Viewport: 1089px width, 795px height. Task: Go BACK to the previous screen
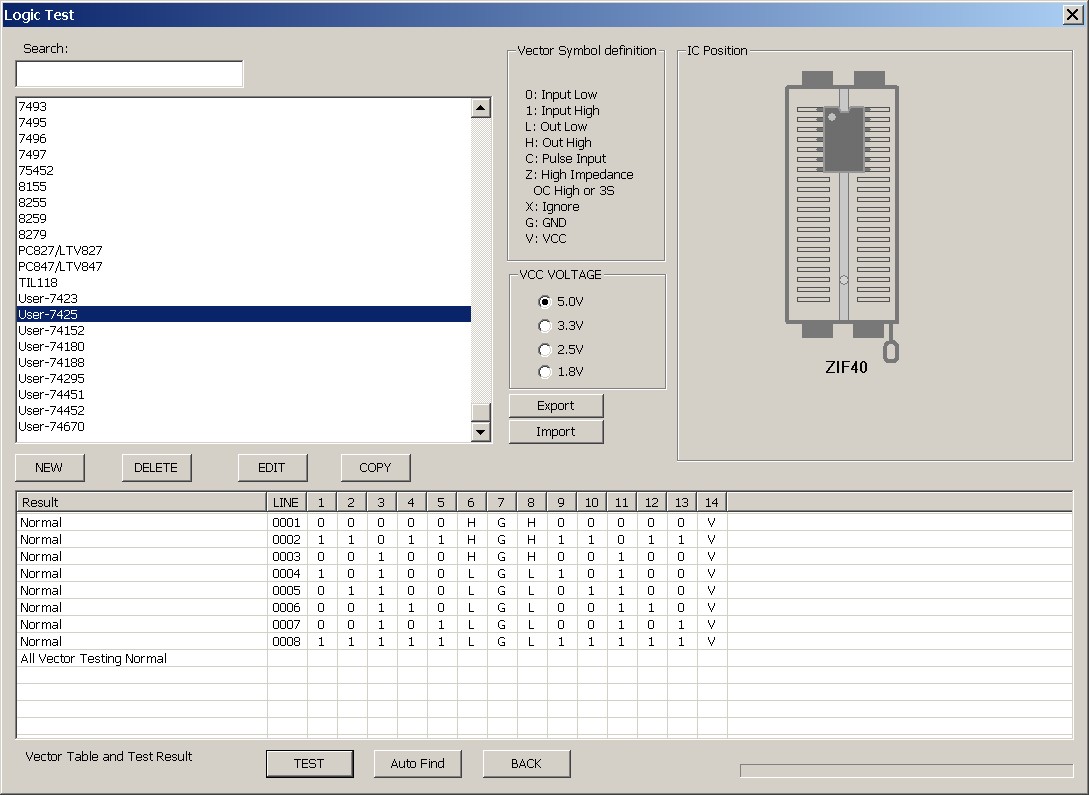click(526, 764)
